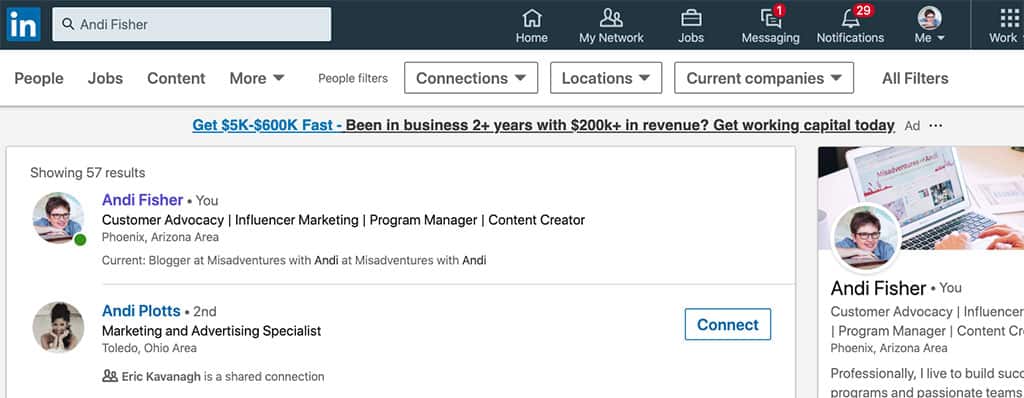Viewport: 1024px width, 398px height.
Task: Connect with Andi Plotts
Action: (x=728, y=325)
